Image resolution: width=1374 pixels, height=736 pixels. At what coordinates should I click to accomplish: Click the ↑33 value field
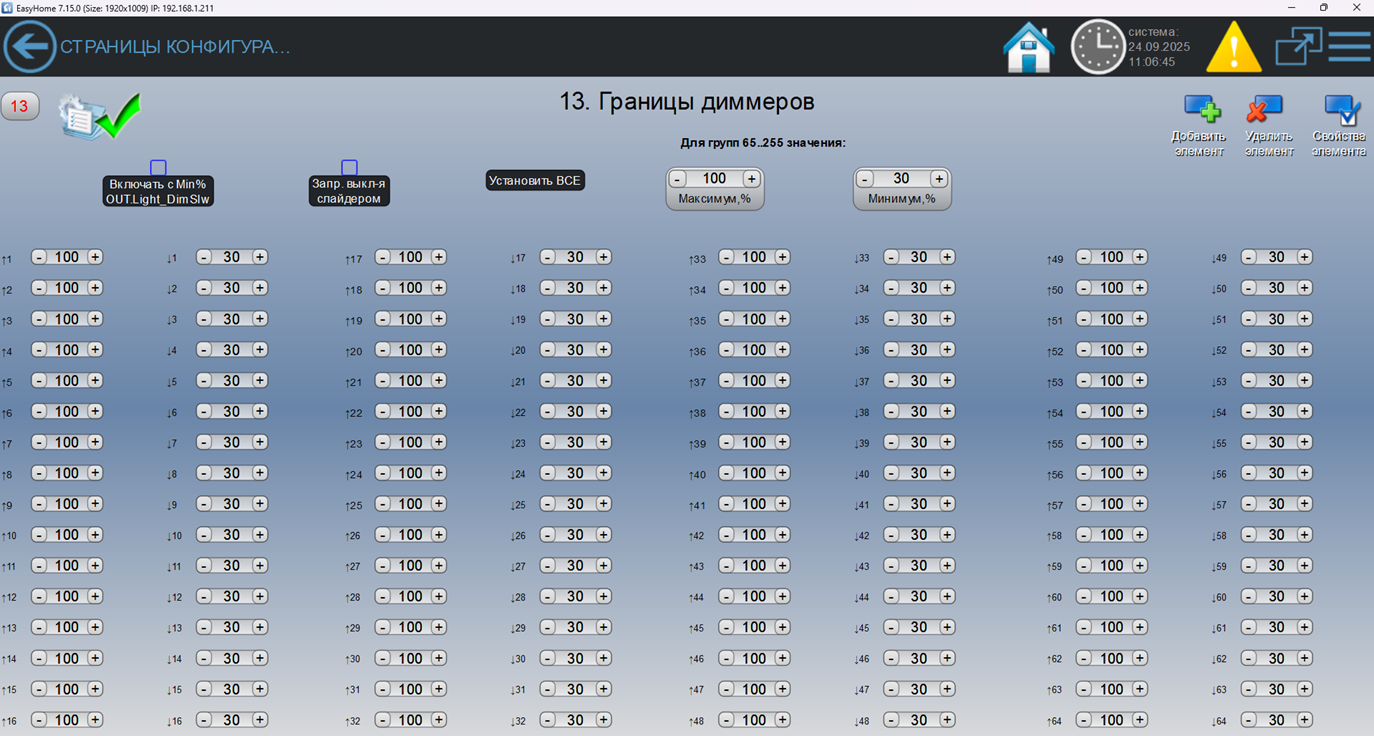point(754,257)
